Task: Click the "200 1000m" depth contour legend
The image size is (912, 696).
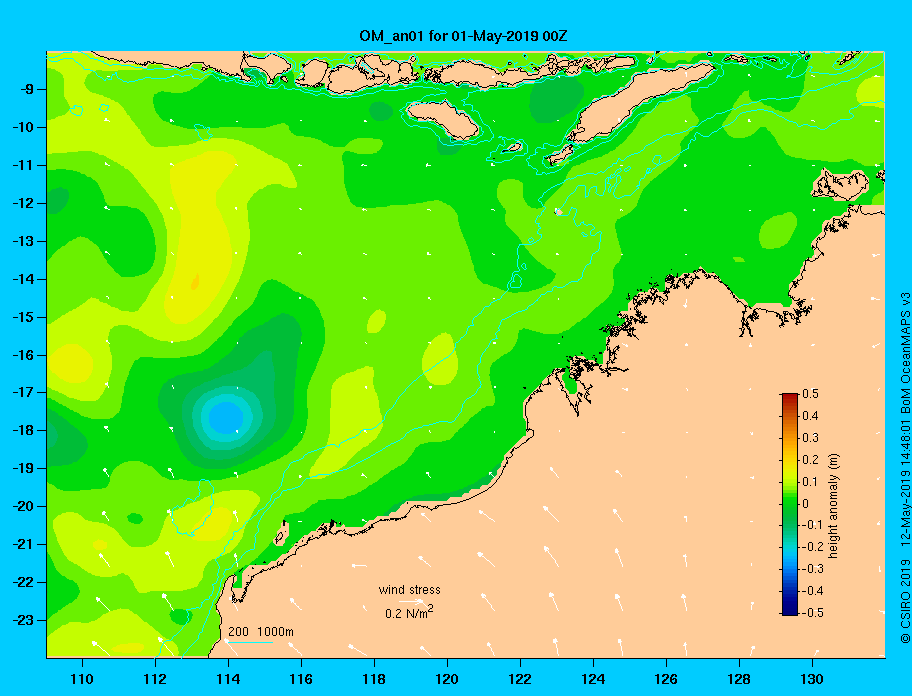Action: pos(261,631)
